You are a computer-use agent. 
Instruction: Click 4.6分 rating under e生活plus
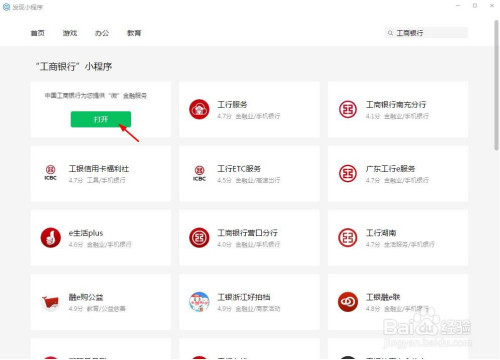[76, 244]
